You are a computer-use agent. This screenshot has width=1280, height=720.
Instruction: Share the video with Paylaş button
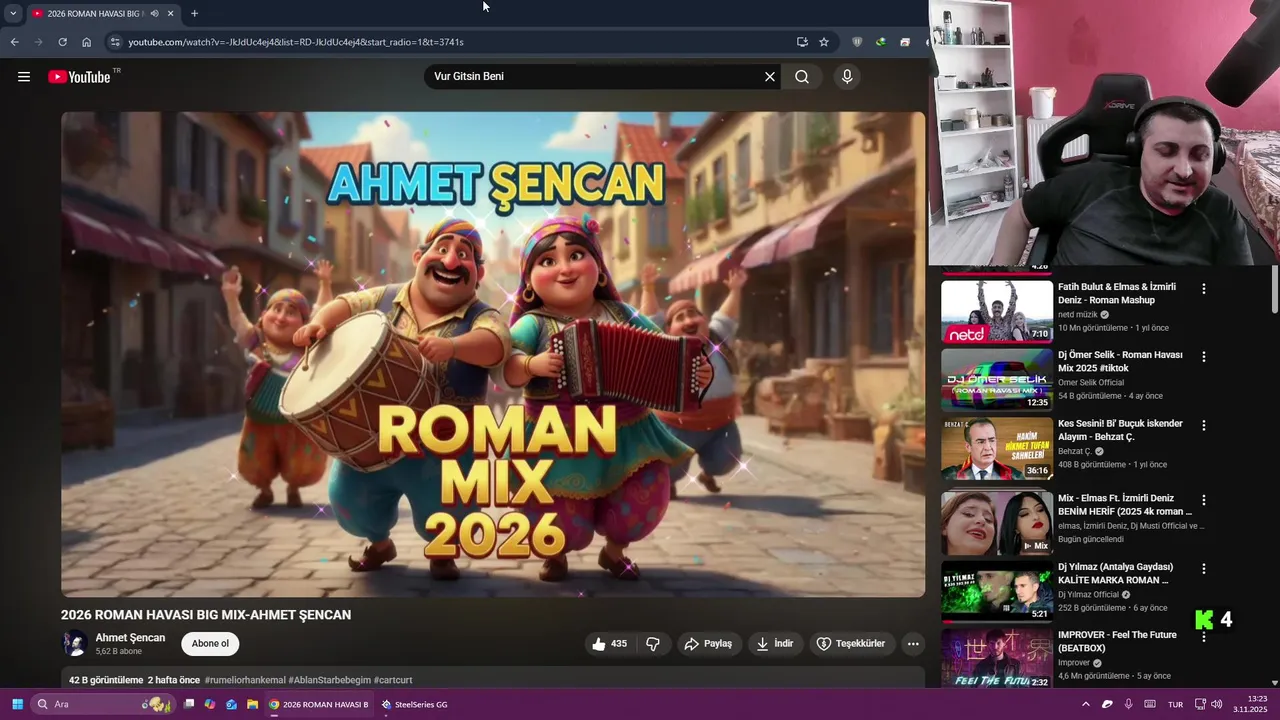coord(708,644)
